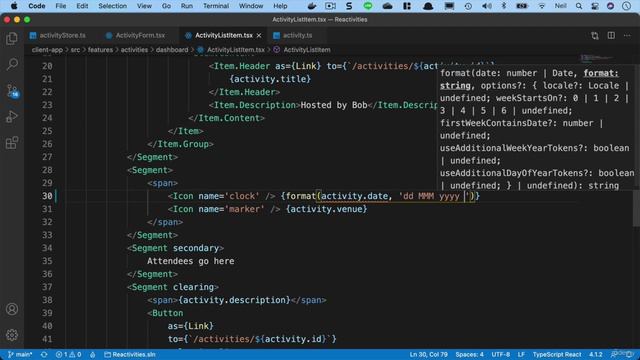Open the errors and warnings indicator
Image resolution: width=640 pixels, height=360 pixels.
(68, 354)
